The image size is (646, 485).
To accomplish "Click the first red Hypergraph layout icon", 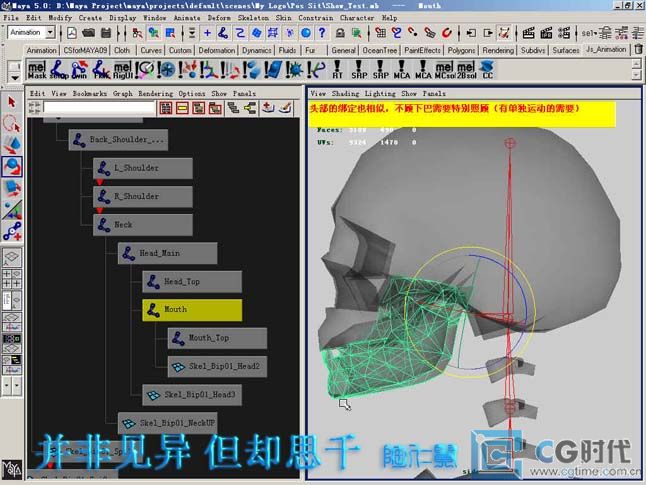I will tap(166, 108).
